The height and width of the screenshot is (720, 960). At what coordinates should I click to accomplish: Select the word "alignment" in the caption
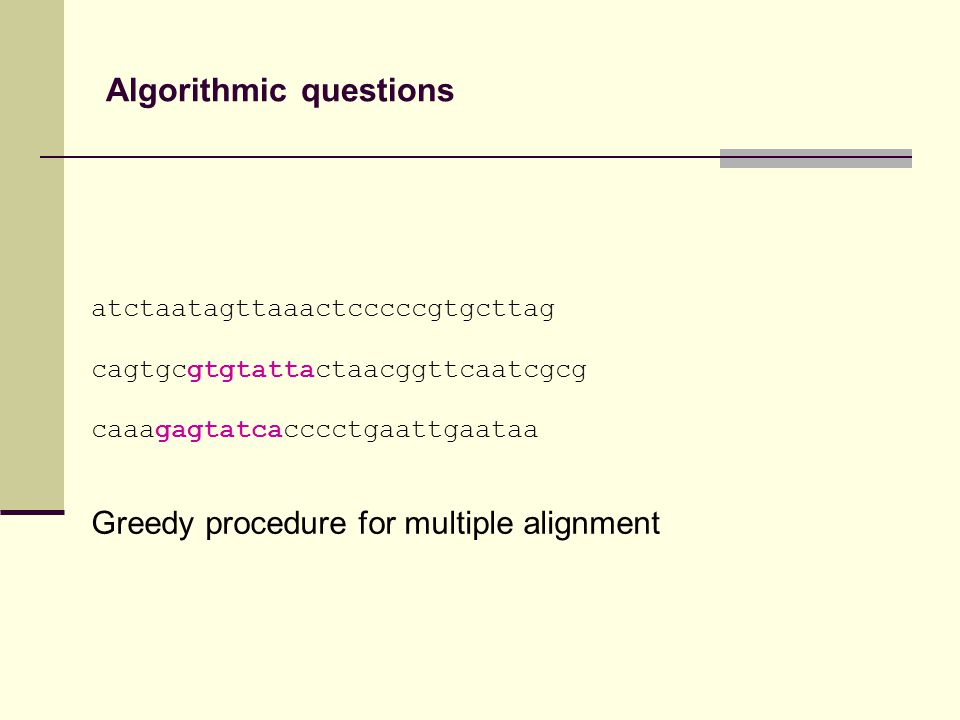coord(591,524)
